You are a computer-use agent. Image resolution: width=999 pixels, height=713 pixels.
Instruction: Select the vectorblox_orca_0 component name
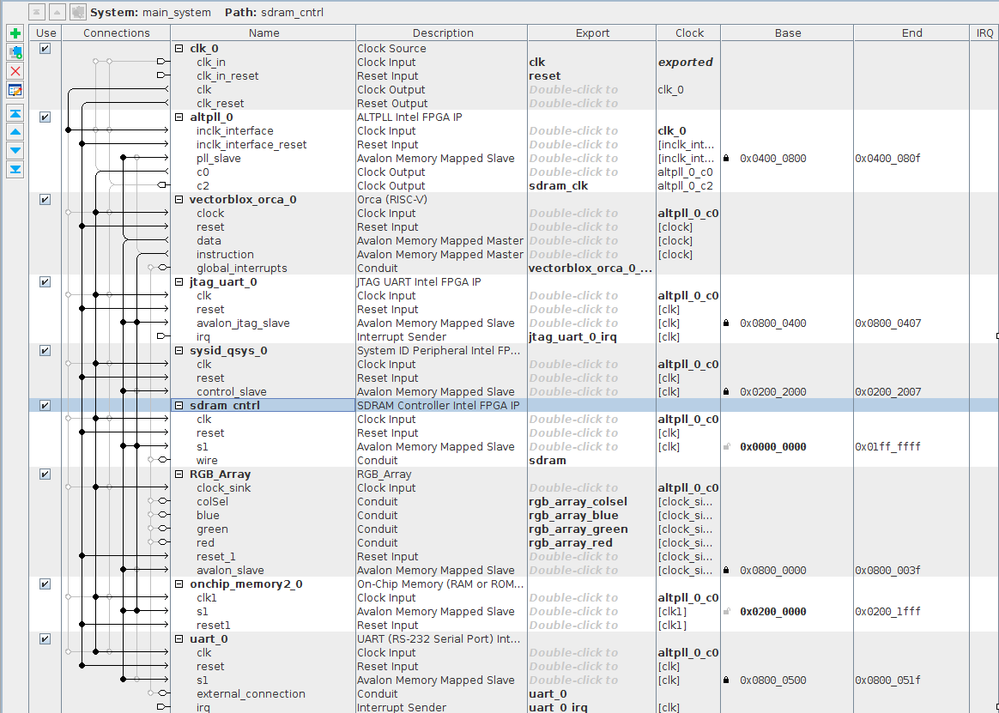tap(243, 199)
